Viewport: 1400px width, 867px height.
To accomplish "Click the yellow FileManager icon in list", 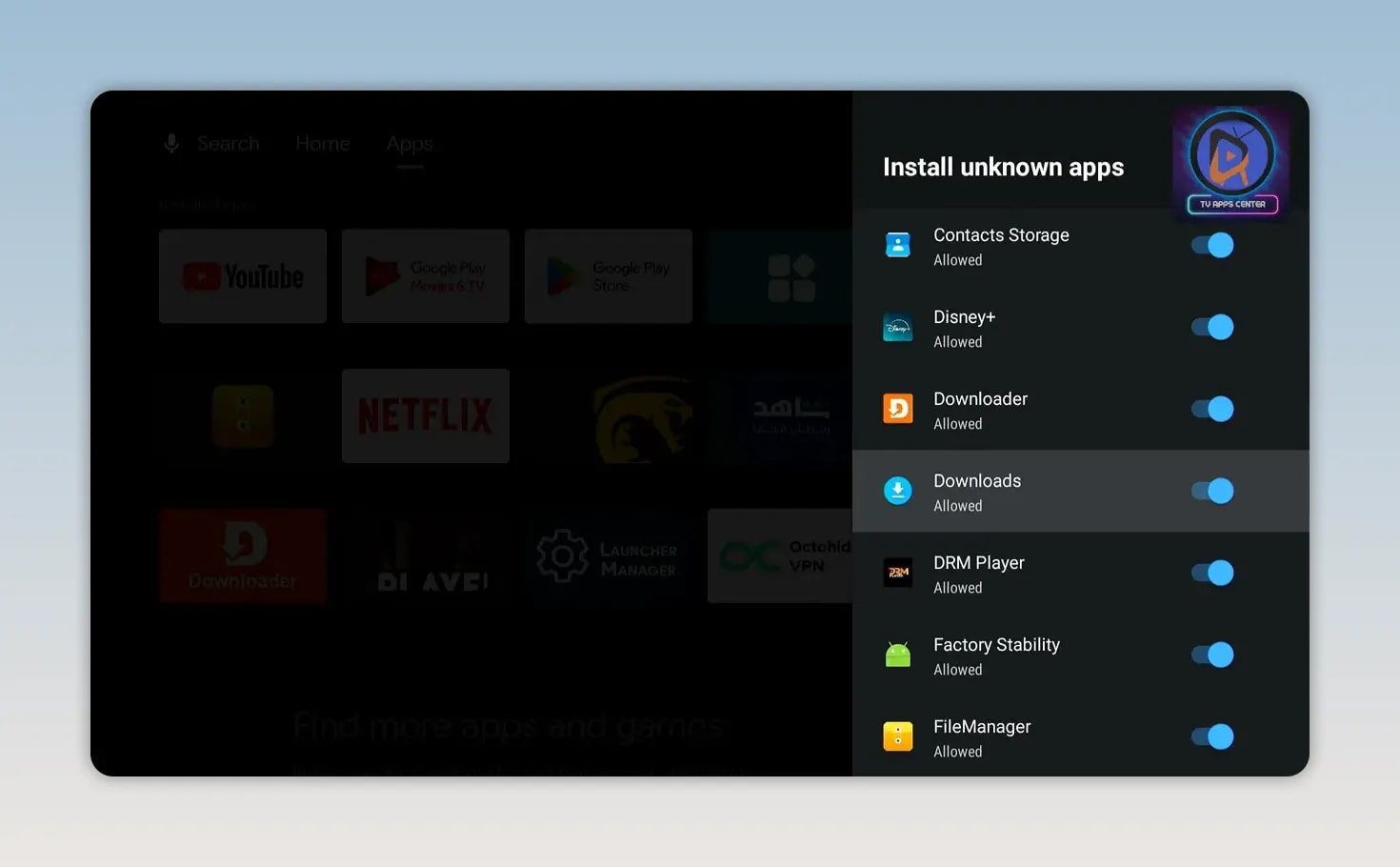I will tap(898, 736).
